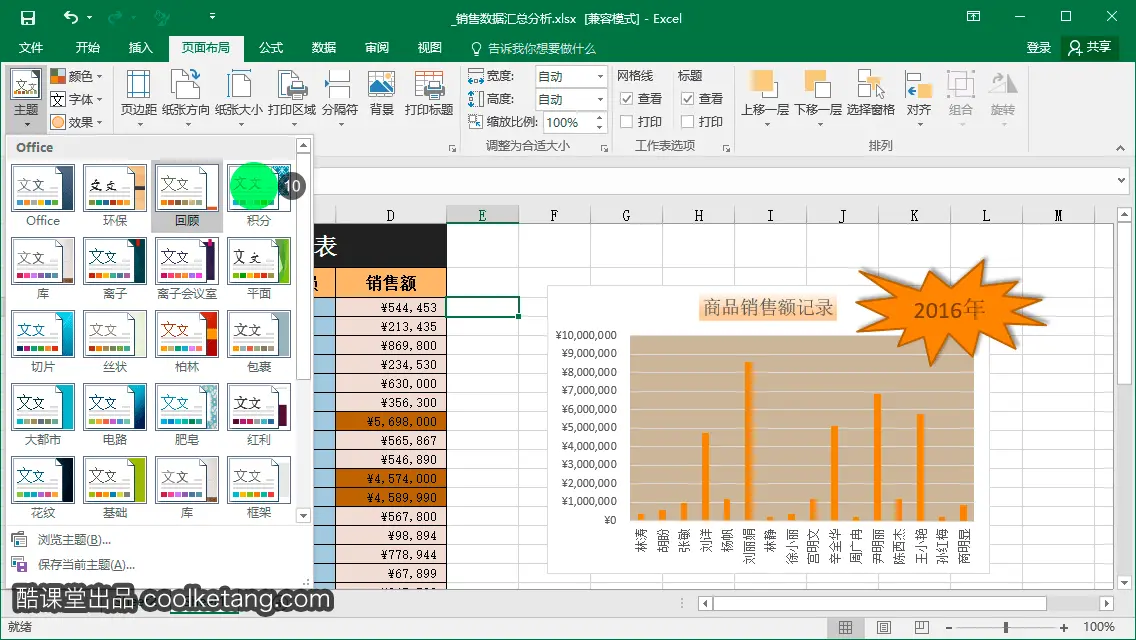Click the Undo arrow icon
This screenshot has height=640, width=1136.
70,17
